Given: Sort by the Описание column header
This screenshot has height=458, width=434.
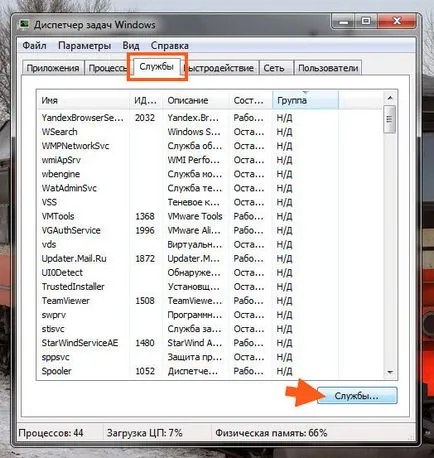Looking at the screenshot, I should pos(196,100).
